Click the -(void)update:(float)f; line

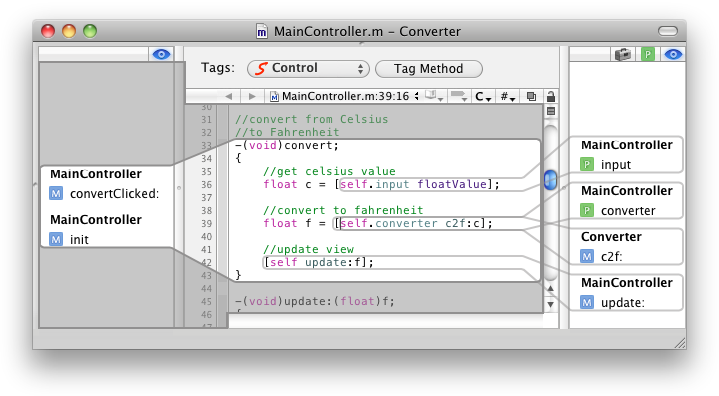tap(315, 302)
